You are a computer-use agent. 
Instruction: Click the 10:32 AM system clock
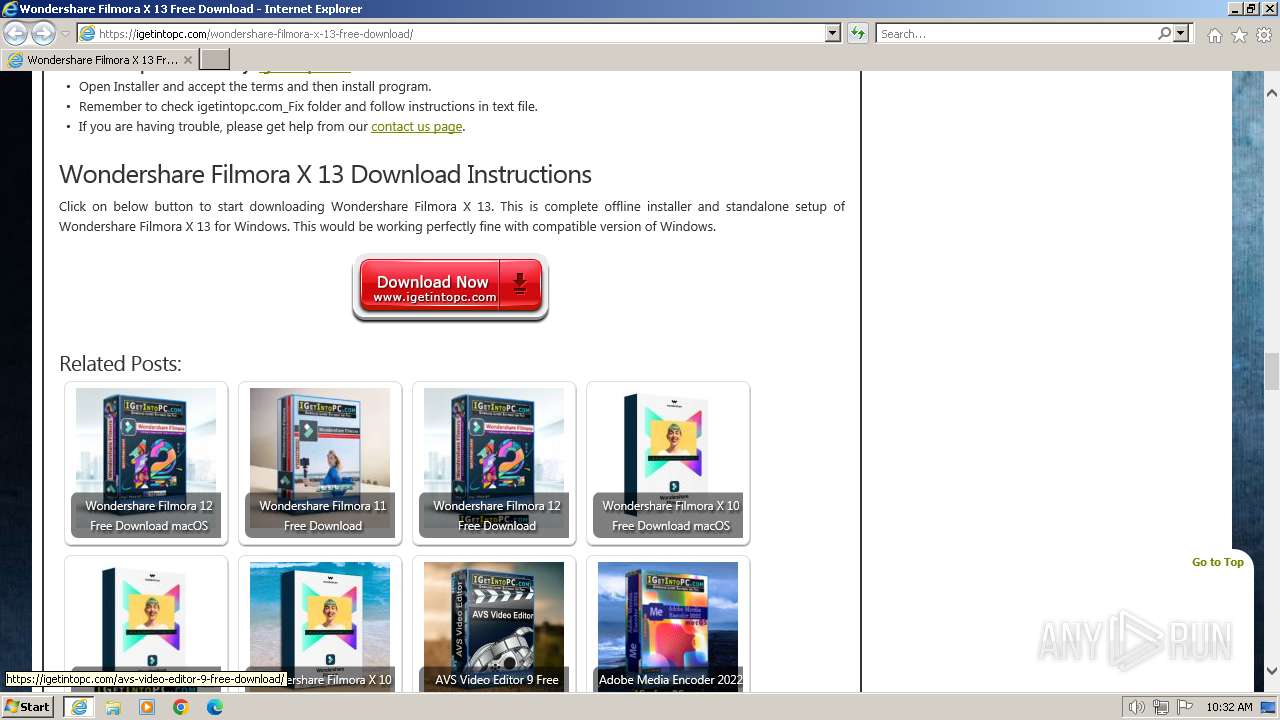tap(1229, 707)
